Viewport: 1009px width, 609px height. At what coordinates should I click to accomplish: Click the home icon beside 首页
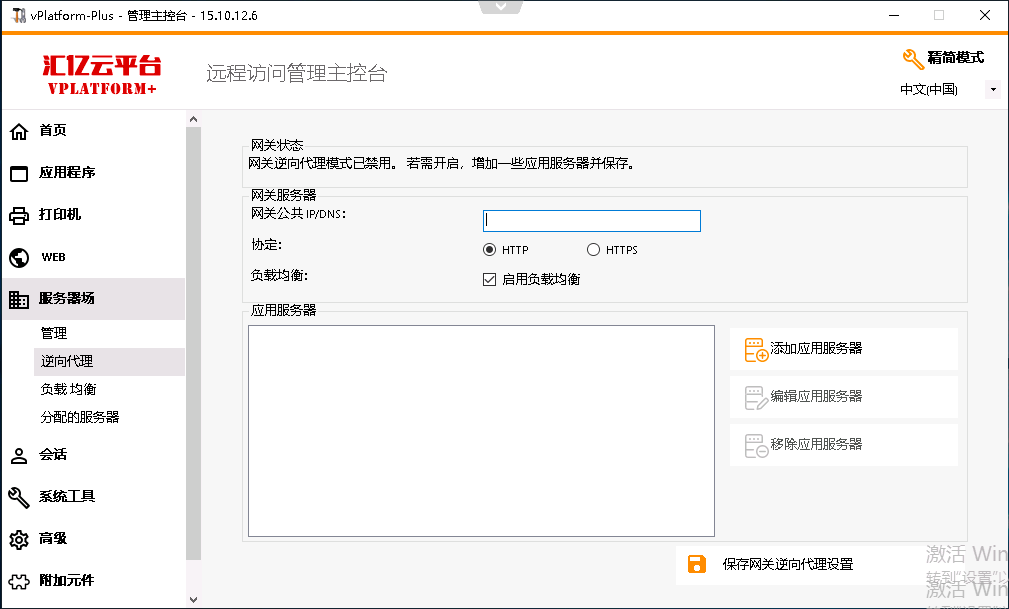19,131
